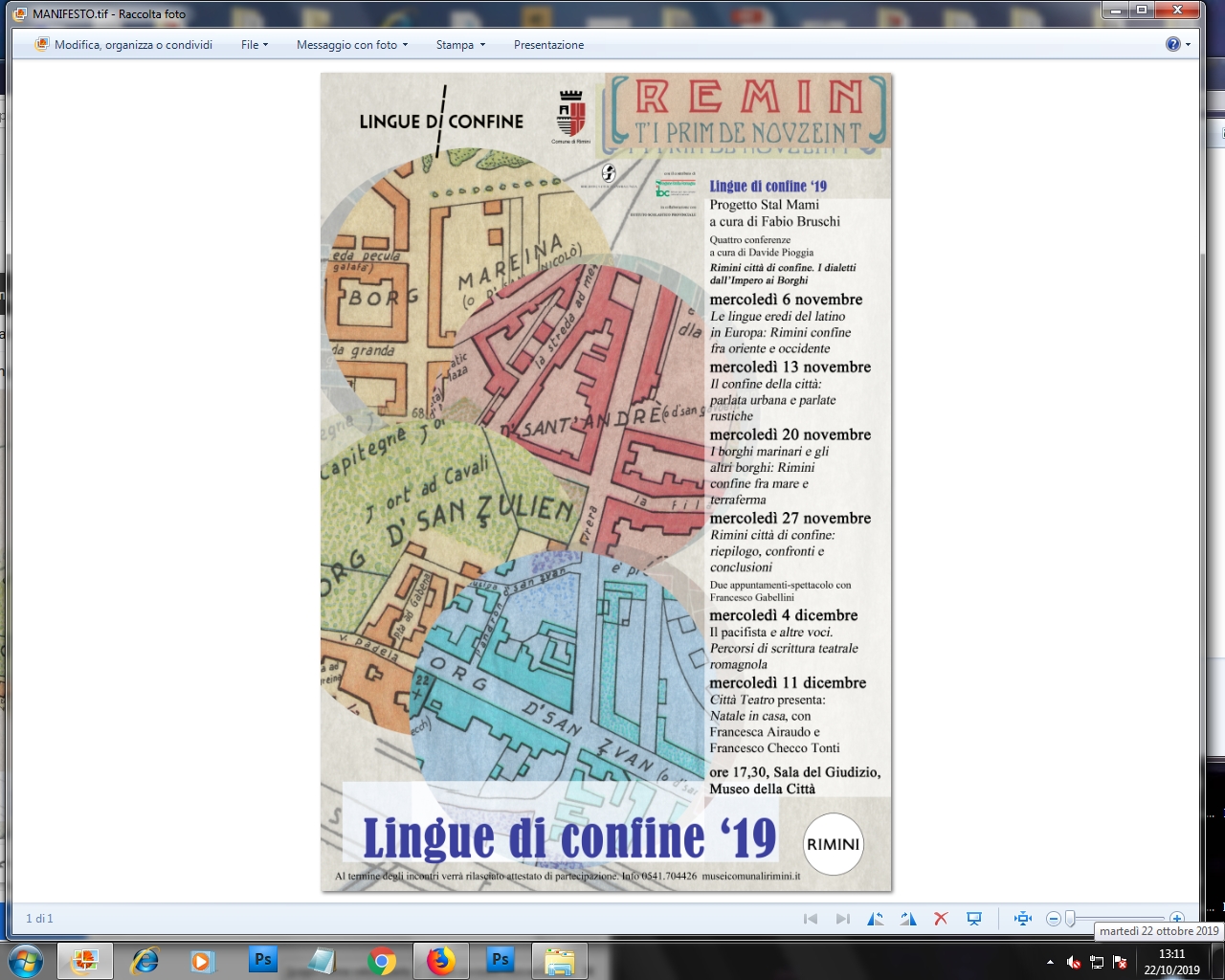
Task: Click the network tray icon
Action: click(x=1097, y=962)
